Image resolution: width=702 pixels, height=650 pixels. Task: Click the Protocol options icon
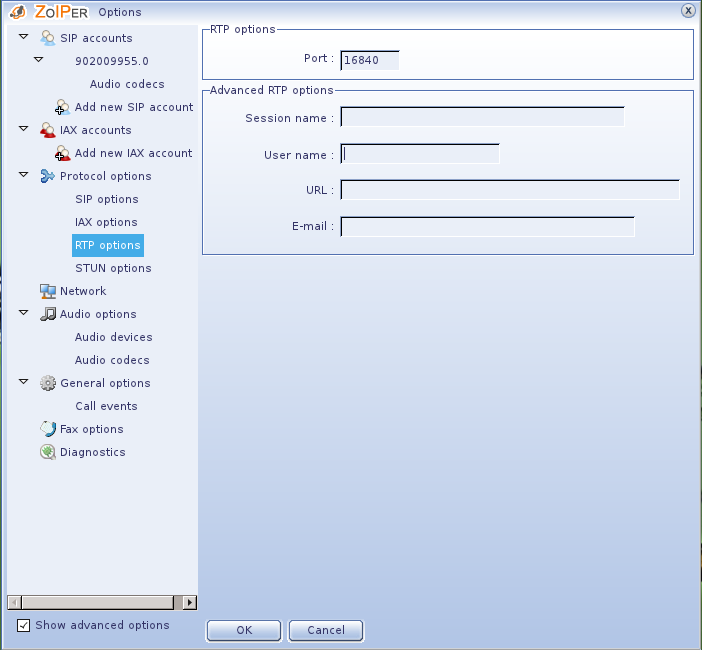click(x=48, y=176)
